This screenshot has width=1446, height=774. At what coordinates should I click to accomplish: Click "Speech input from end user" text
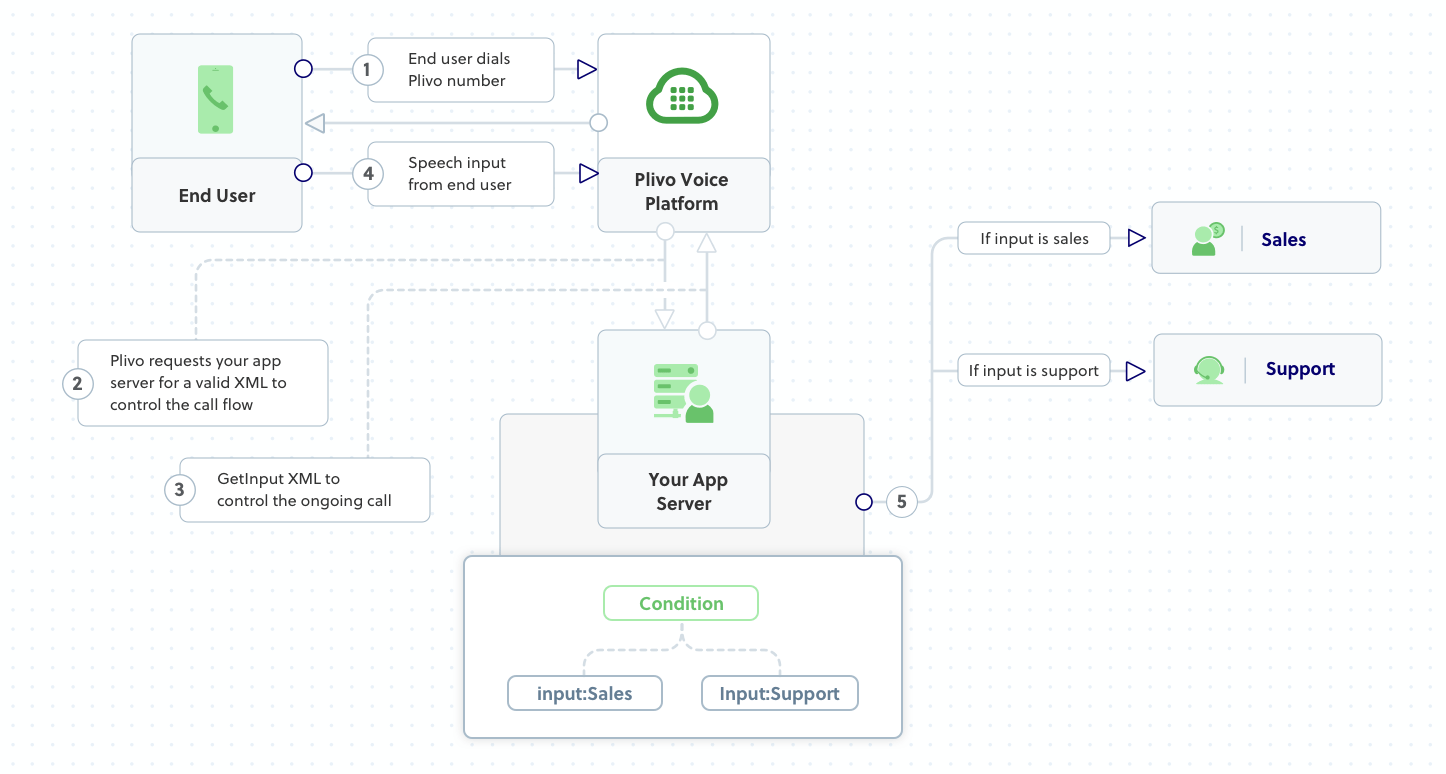pyautogui.click(x=459, y=174)
